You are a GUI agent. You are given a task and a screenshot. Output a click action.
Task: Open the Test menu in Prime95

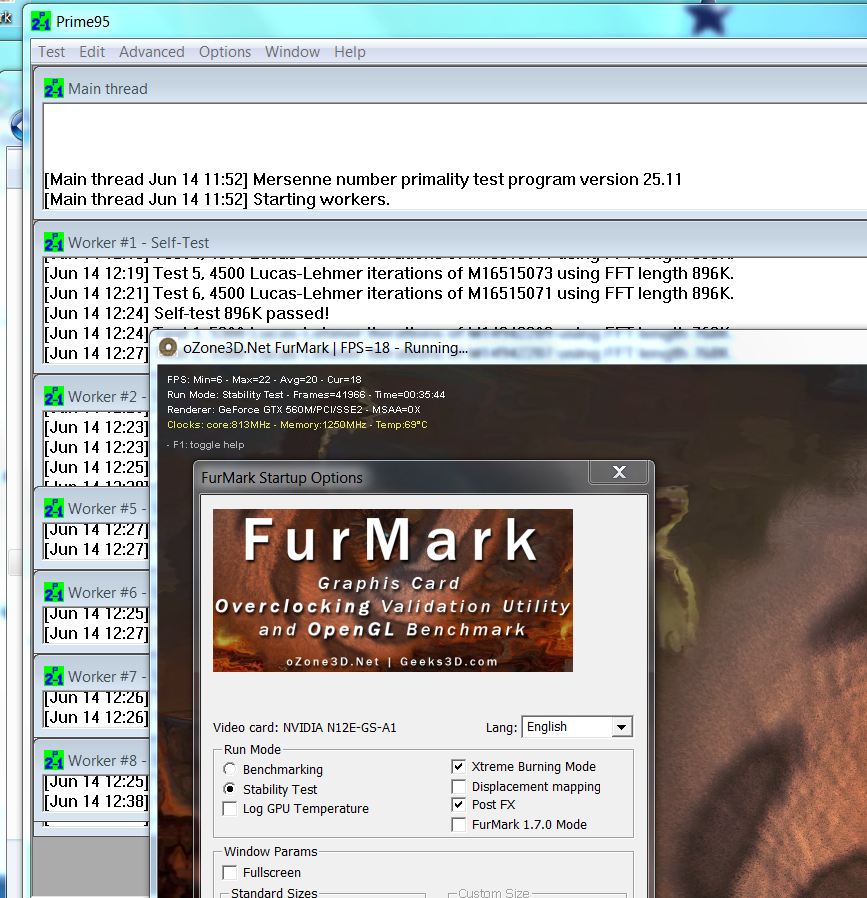click(x=52, y=52)
